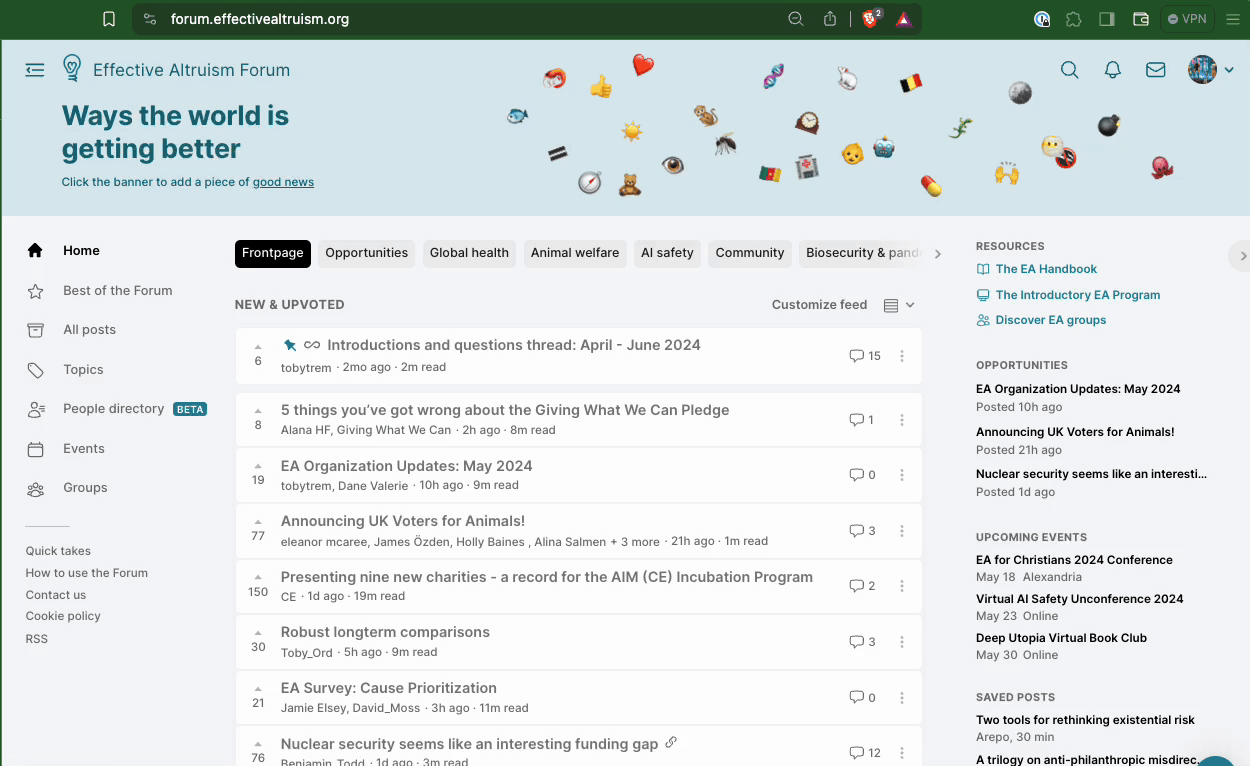Open comments on Introductions and questions thread

865,356
